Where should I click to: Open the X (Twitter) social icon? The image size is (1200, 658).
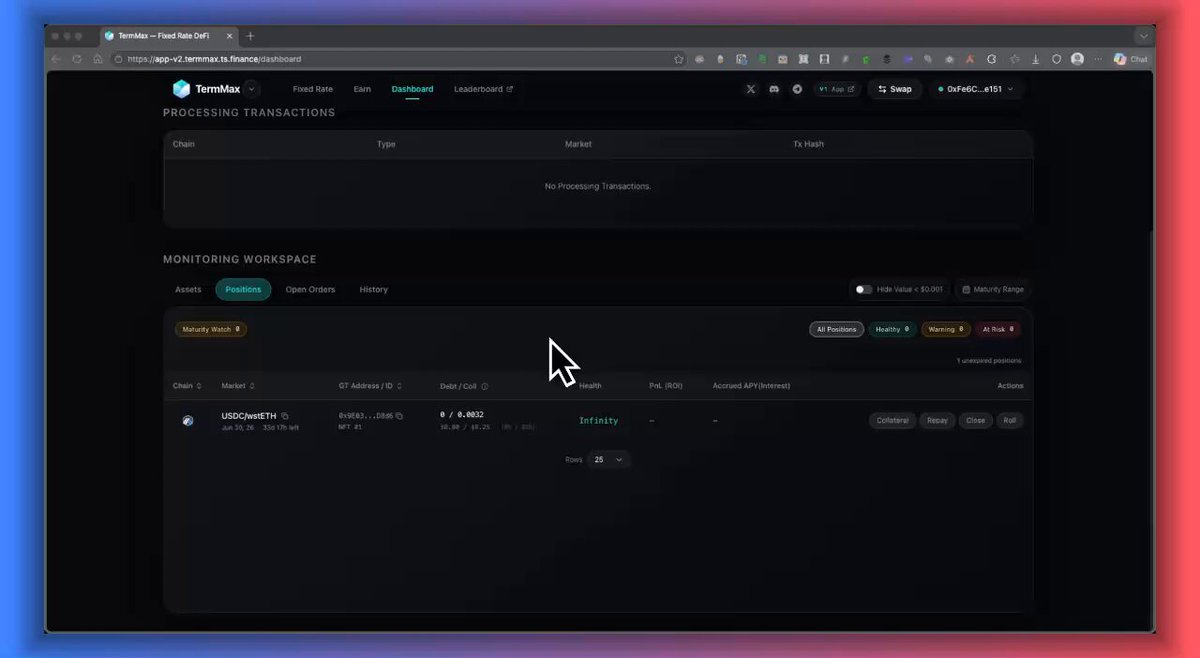point(751,89)
